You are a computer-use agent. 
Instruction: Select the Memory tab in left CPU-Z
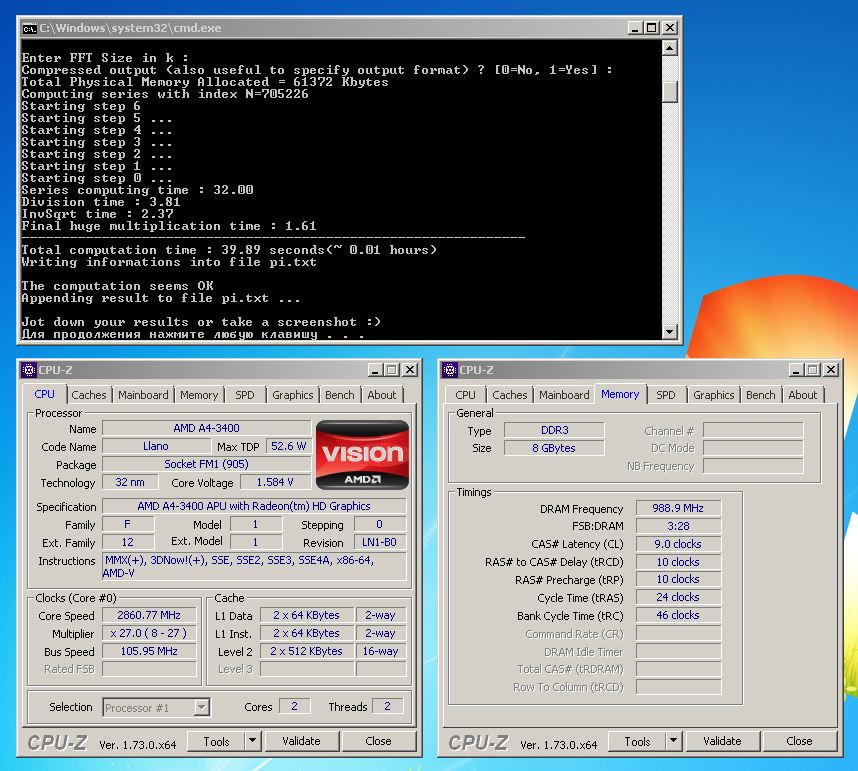(x=199, y=395)
